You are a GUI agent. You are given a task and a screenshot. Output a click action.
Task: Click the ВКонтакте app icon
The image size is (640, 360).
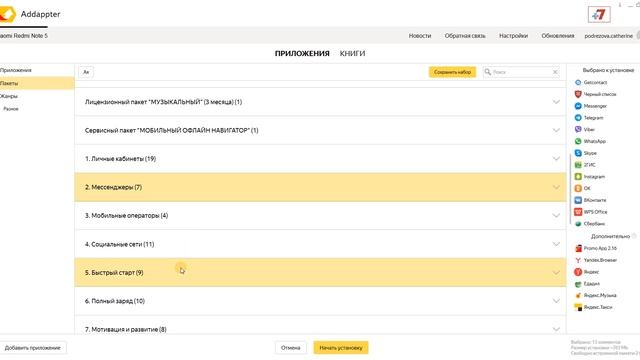(x=578, y=200)
